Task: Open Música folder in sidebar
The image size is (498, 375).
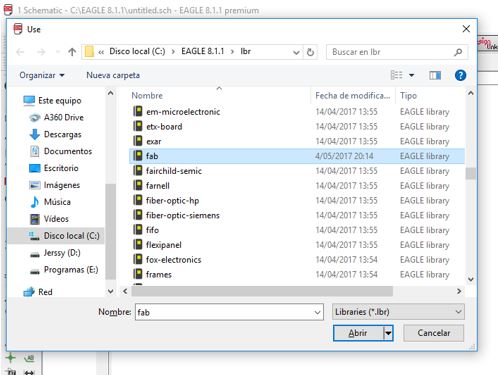Action: [50, 202]
